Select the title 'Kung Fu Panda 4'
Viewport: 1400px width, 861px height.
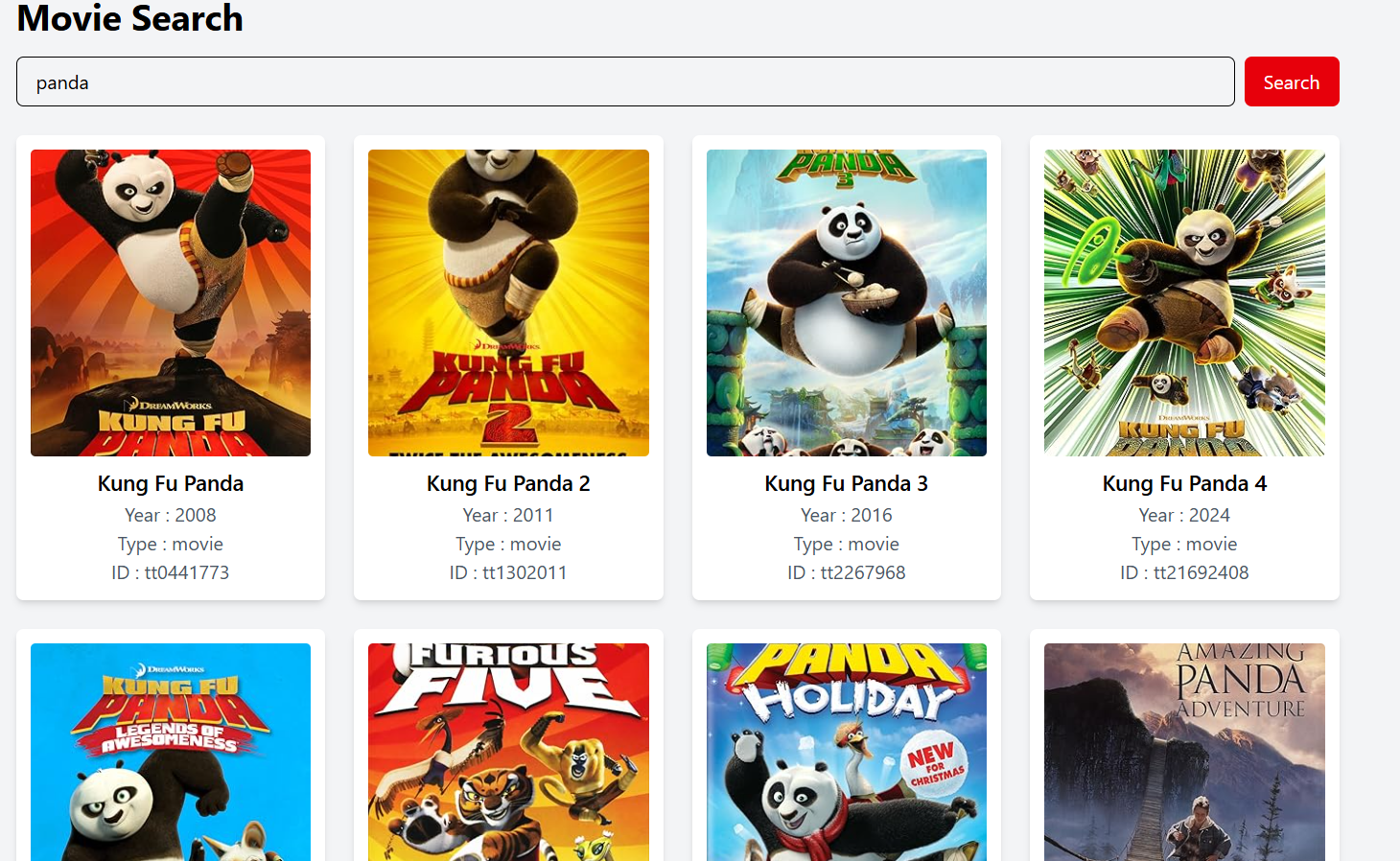[x=1184, y=483]
